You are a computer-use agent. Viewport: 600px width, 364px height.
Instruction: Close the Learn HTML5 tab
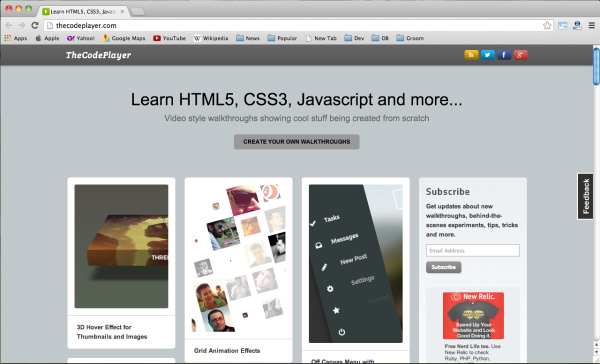pos(122,11)
